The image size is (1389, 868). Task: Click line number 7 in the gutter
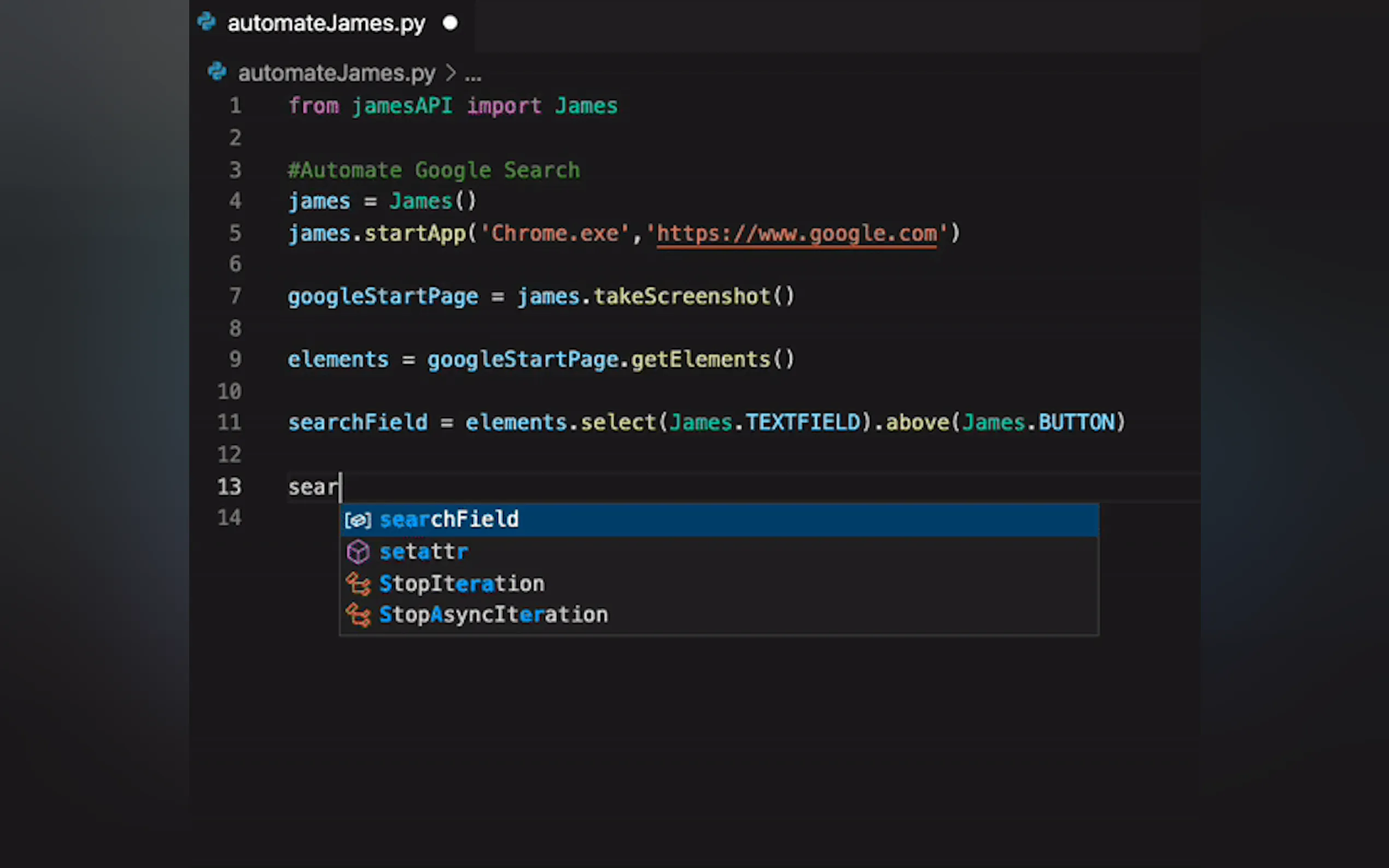coord(235,296)
